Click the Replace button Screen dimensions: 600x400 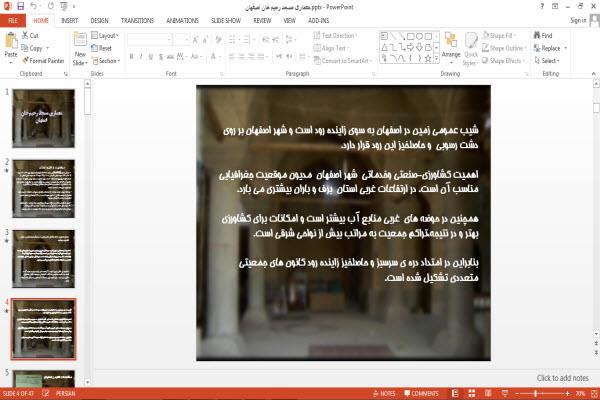[547, 48]
